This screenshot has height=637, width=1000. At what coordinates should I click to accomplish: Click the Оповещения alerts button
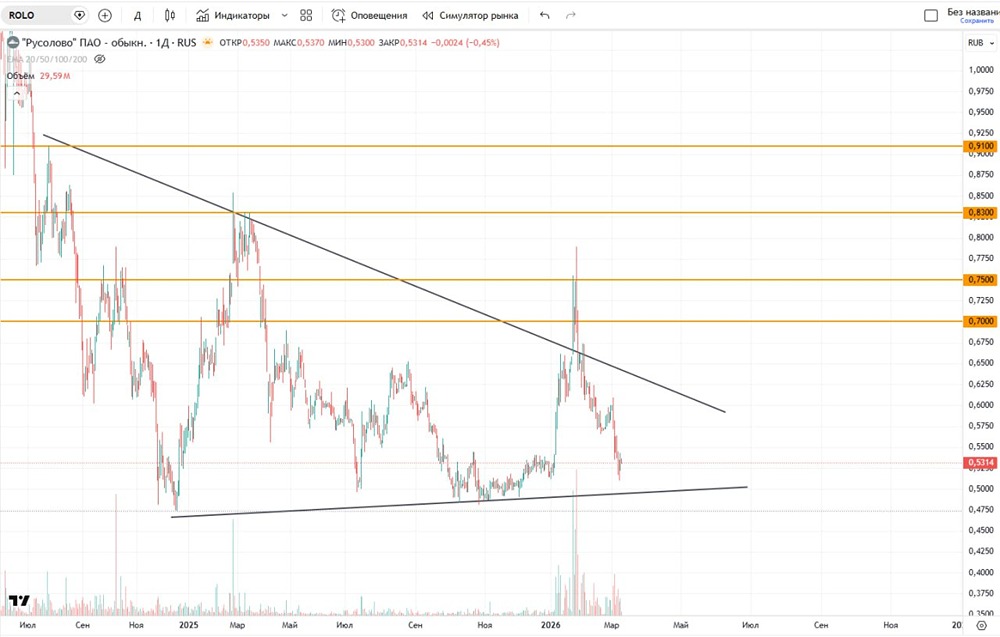[370, 15]
